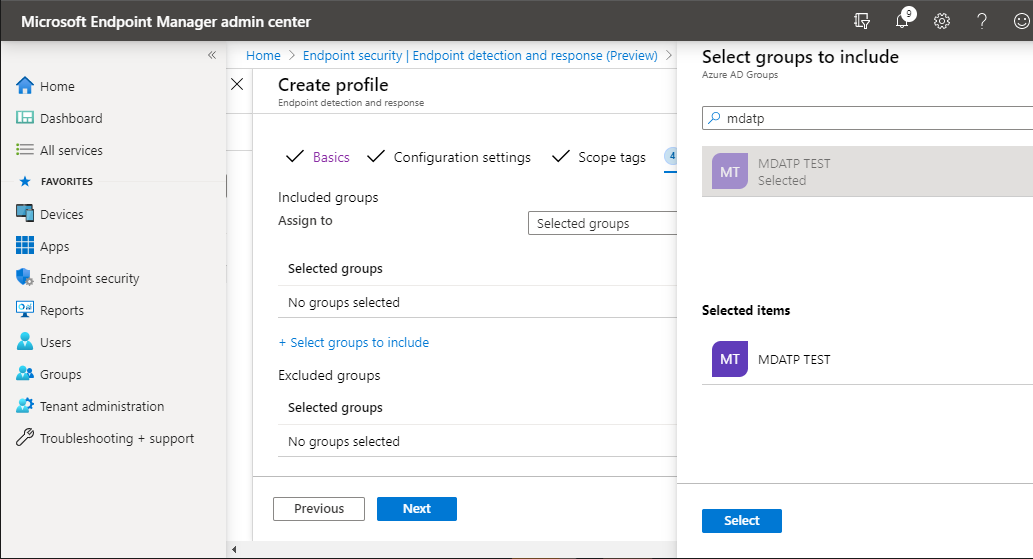Viewport: 1033px width, 559px height.
Task: Open Devices in the navigation menu
Action: coord(62,214)
